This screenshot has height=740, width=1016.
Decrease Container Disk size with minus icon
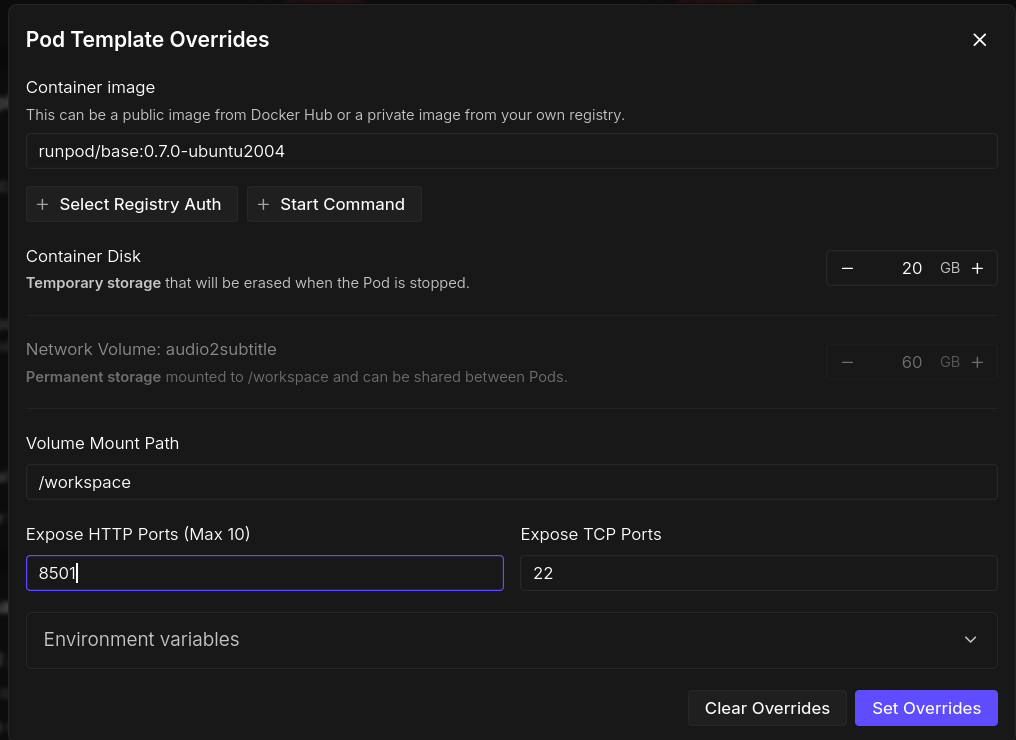(847, 268)
